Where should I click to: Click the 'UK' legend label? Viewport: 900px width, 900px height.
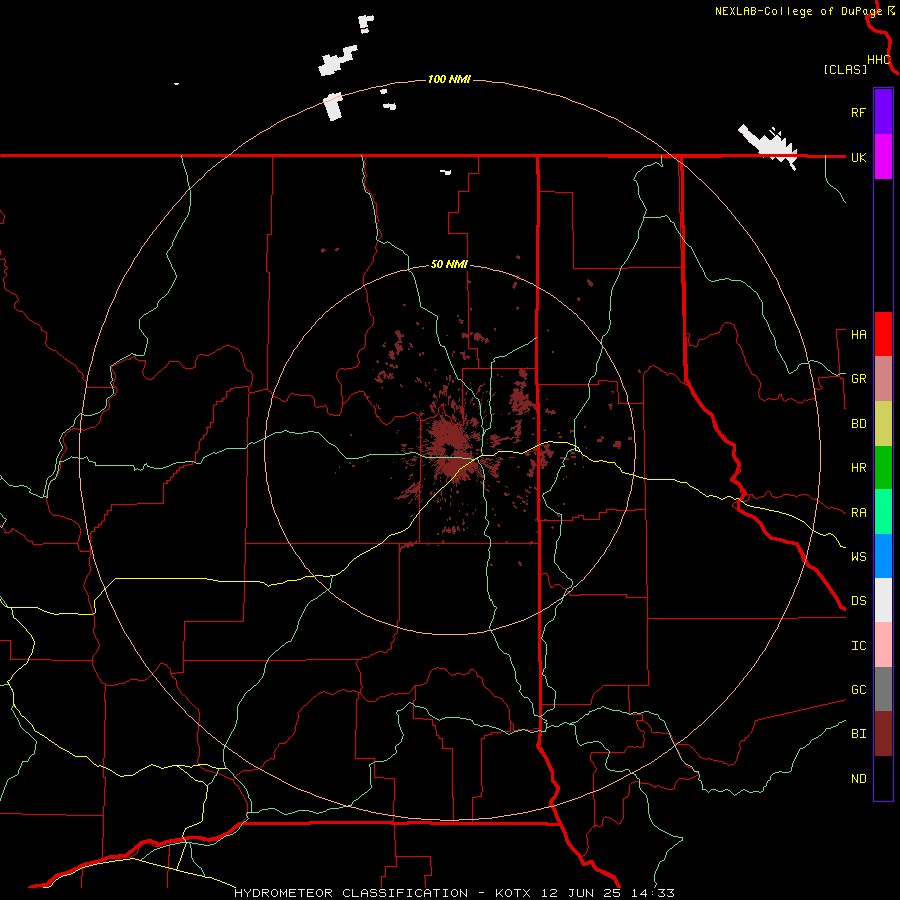(x=858, y=157)
